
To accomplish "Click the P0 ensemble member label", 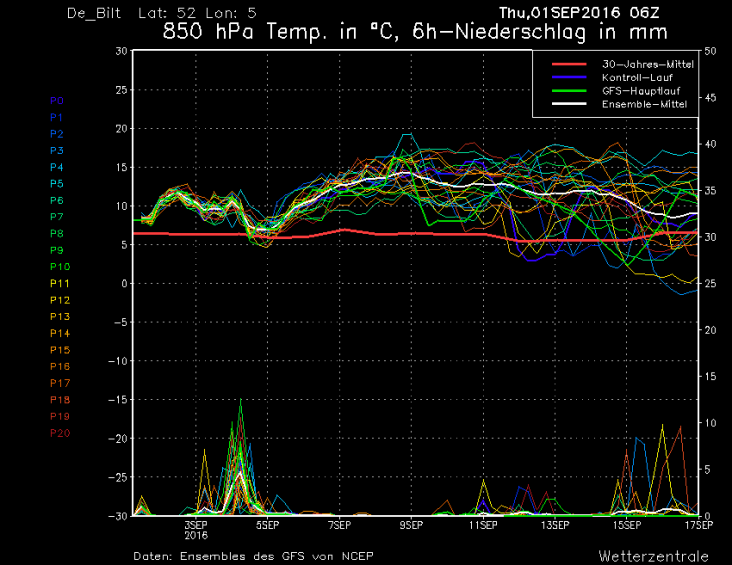I will (56, 101).
